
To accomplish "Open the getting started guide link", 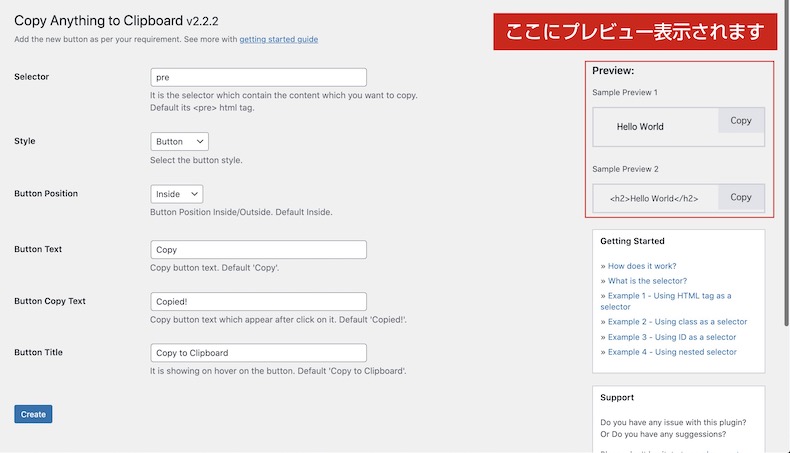I will [x=278, y=39].
